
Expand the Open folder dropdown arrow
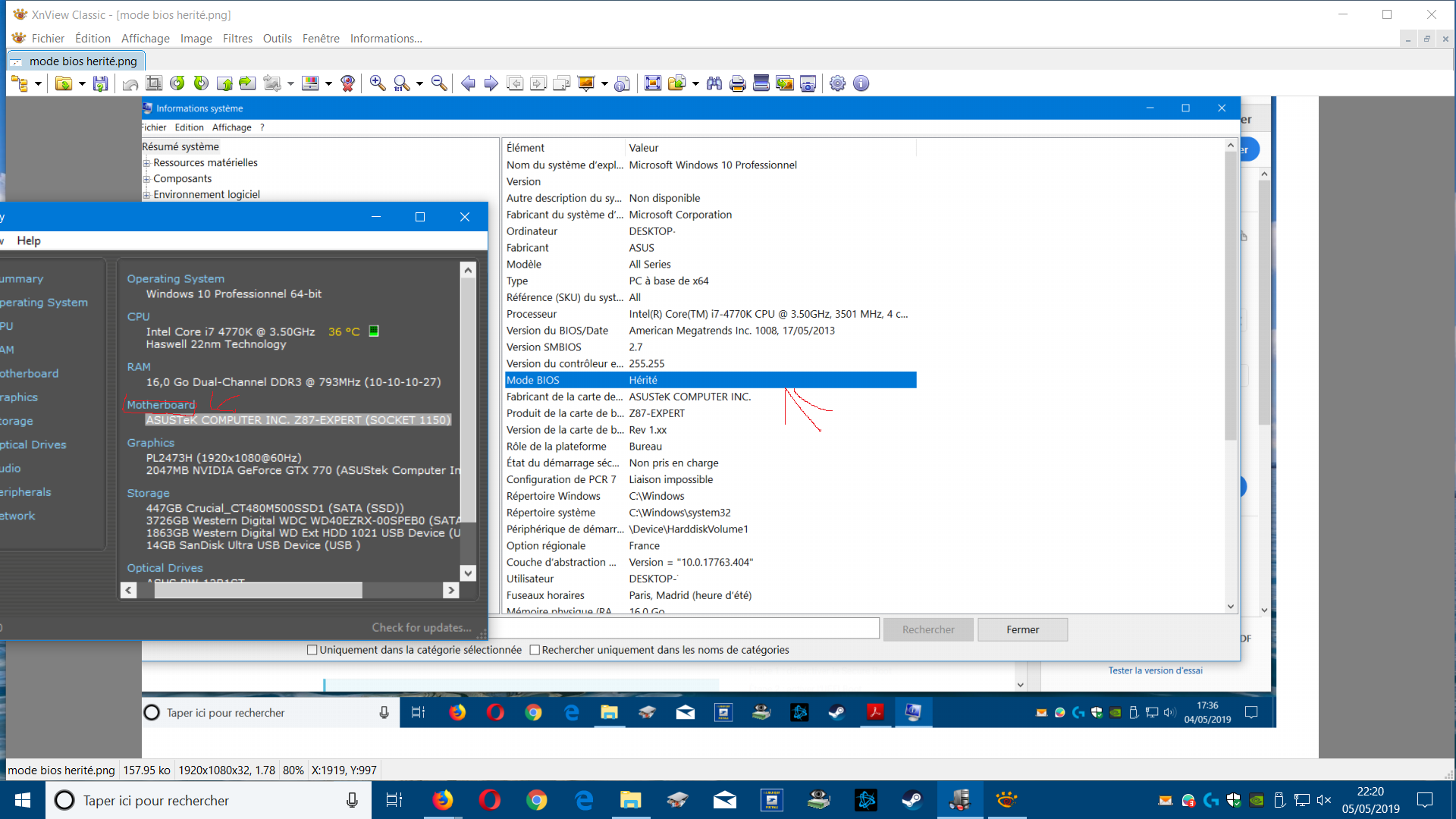coord(82,83)
